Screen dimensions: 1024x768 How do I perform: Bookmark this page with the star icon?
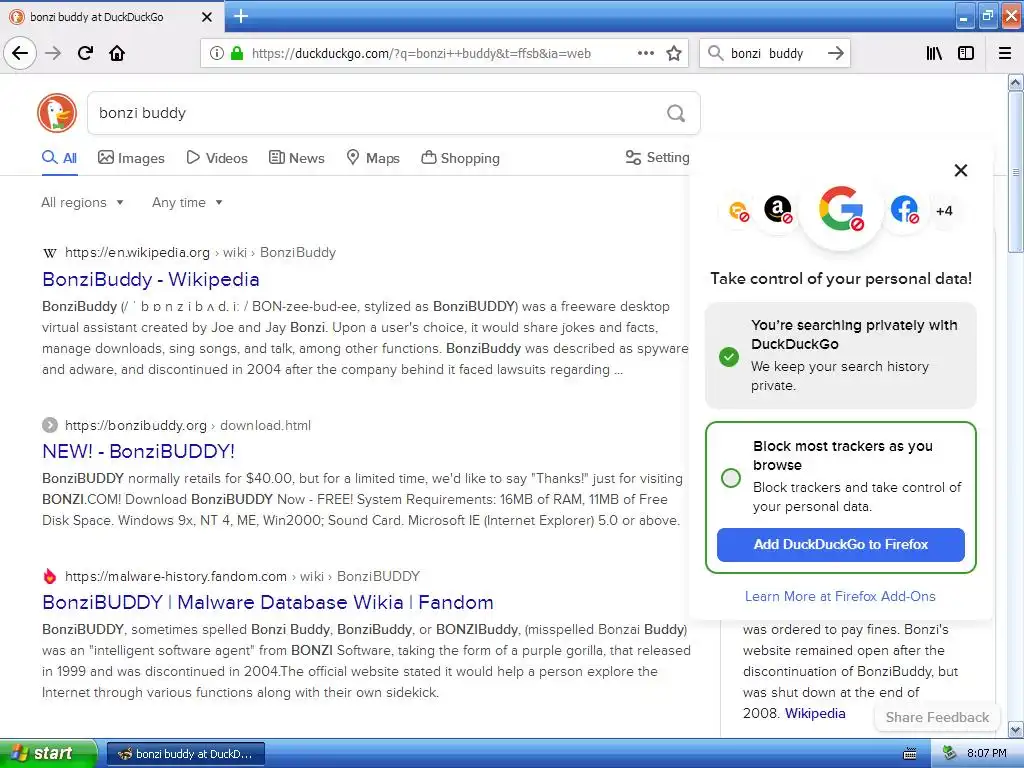point(674,53)
